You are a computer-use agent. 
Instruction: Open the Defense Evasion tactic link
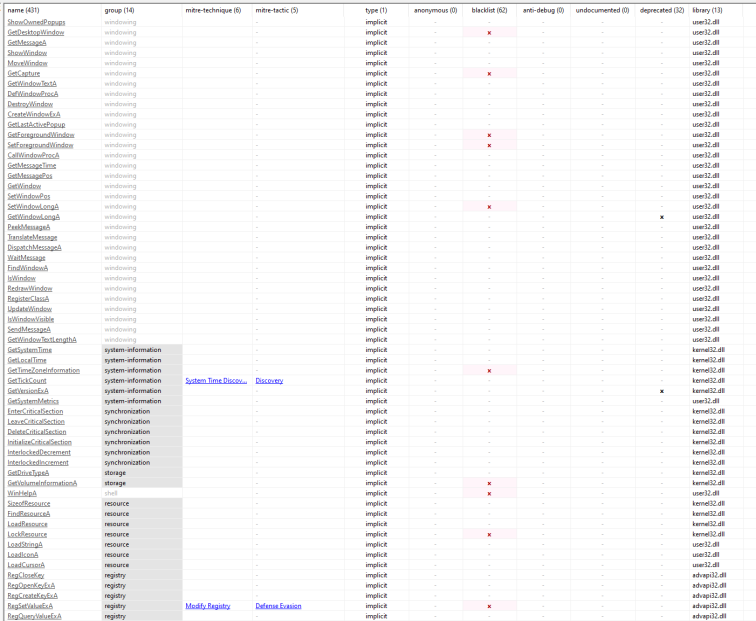point(278,606)
